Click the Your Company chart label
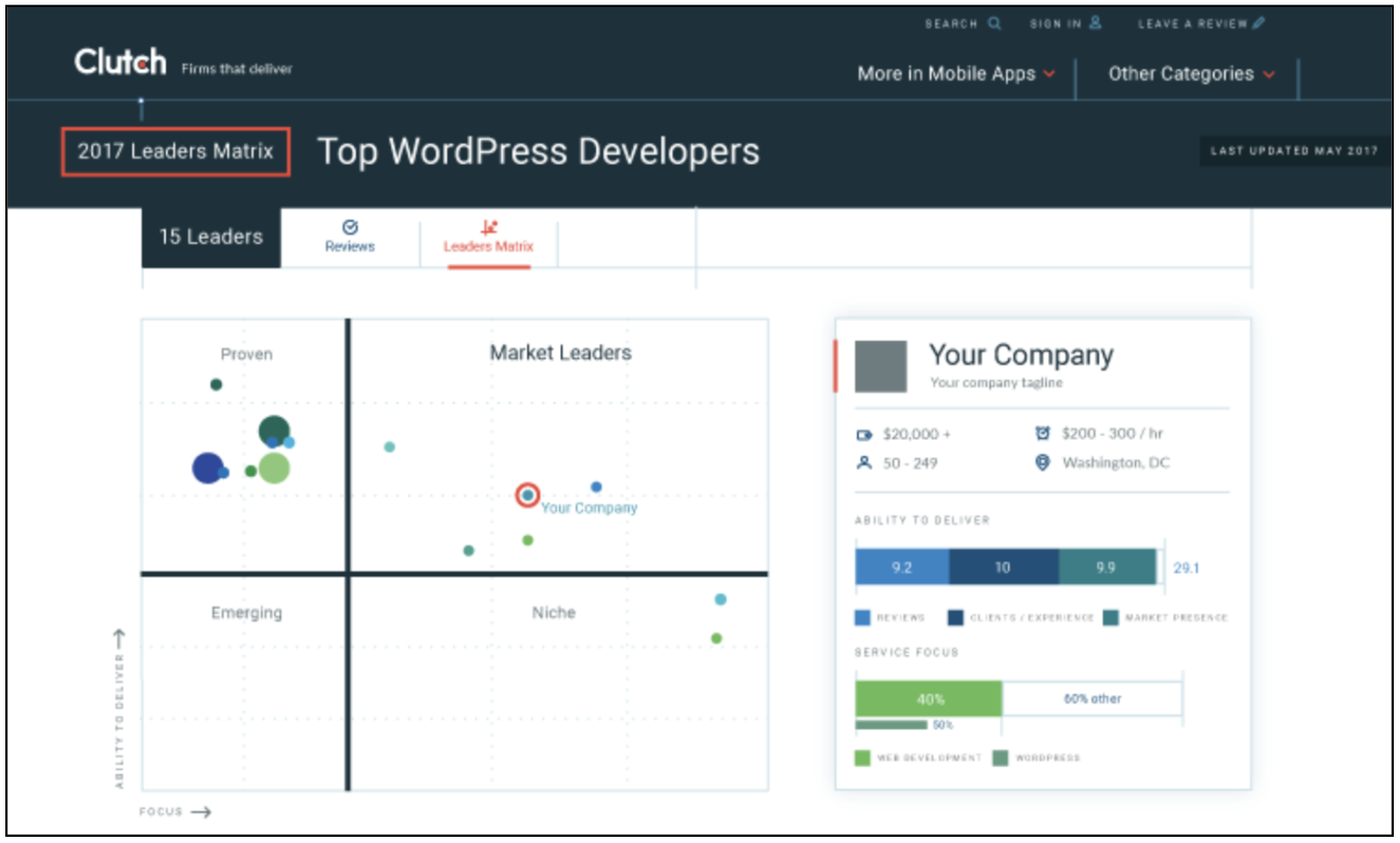 [x=589, y=508]
